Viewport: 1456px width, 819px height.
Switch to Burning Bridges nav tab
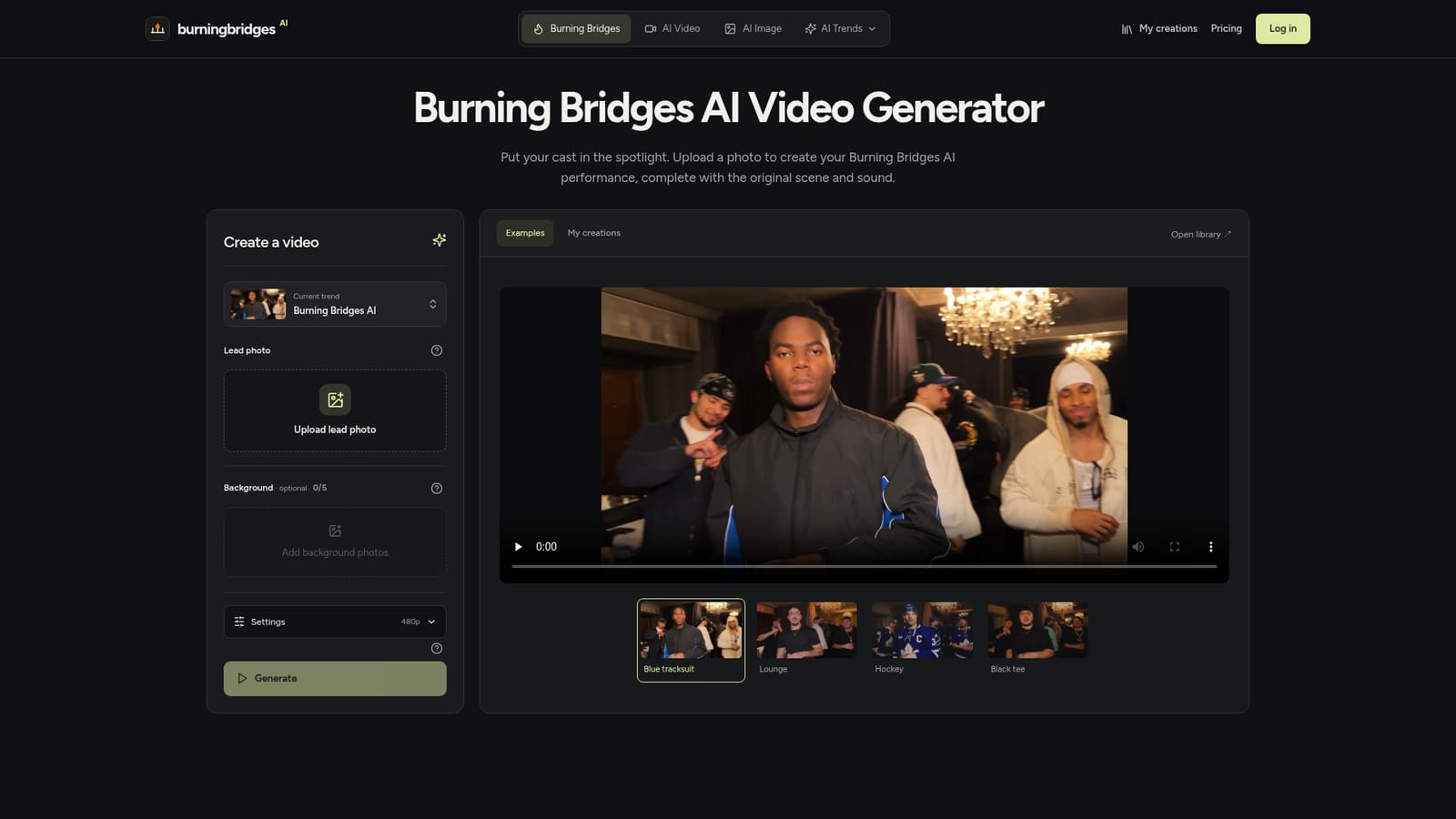click(x=576, y=29)
